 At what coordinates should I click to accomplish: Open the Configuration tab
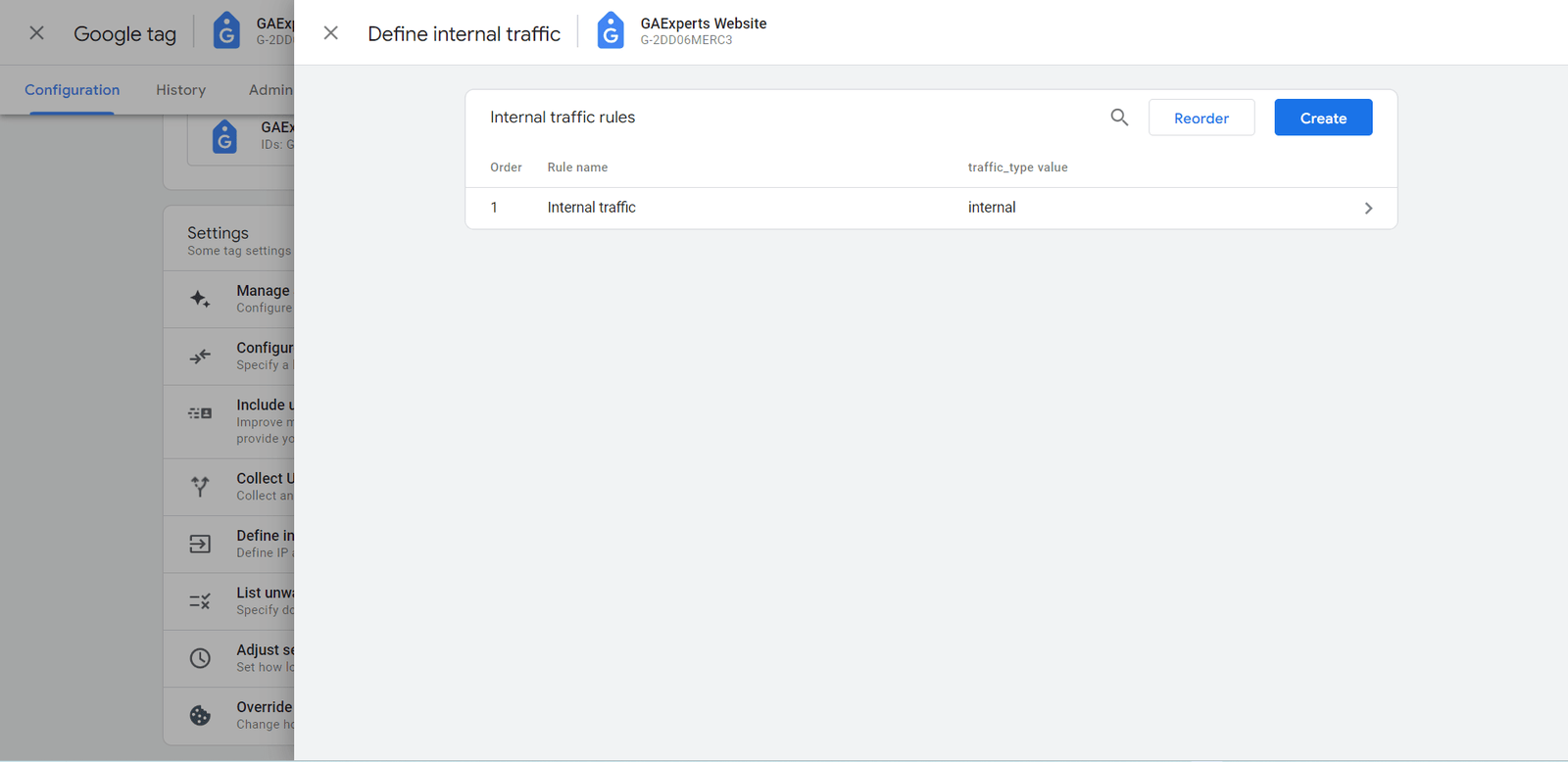click(x=72, y=89)
